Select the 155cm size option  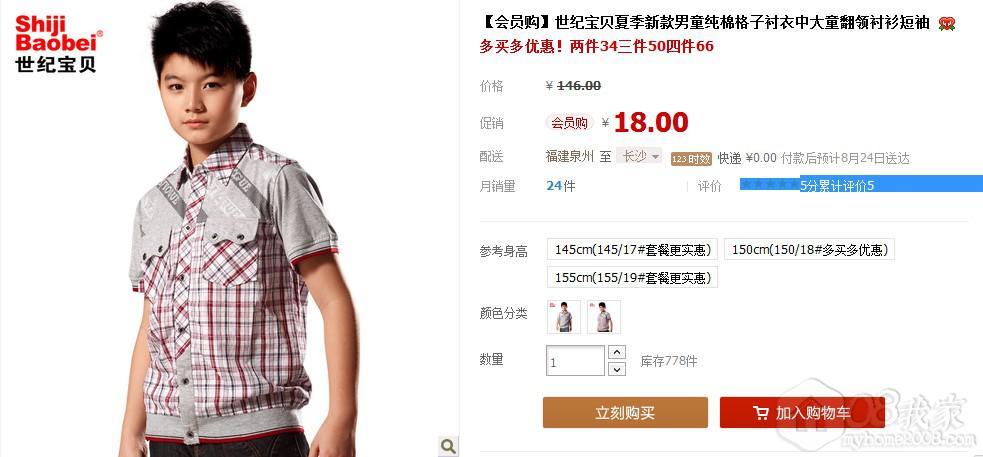pos(633,277)
